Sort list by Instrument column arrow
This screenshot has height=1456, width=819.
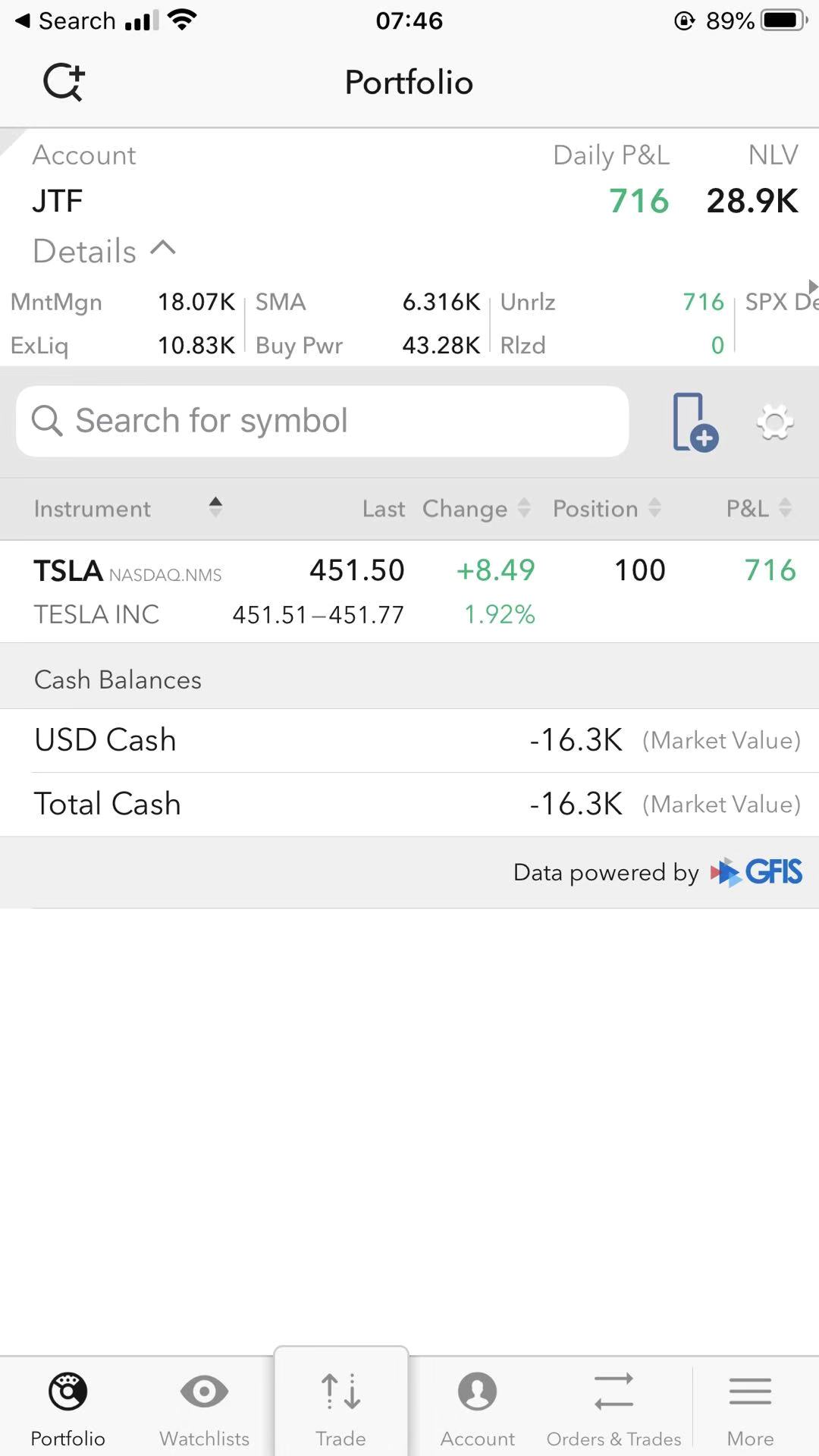215,507
